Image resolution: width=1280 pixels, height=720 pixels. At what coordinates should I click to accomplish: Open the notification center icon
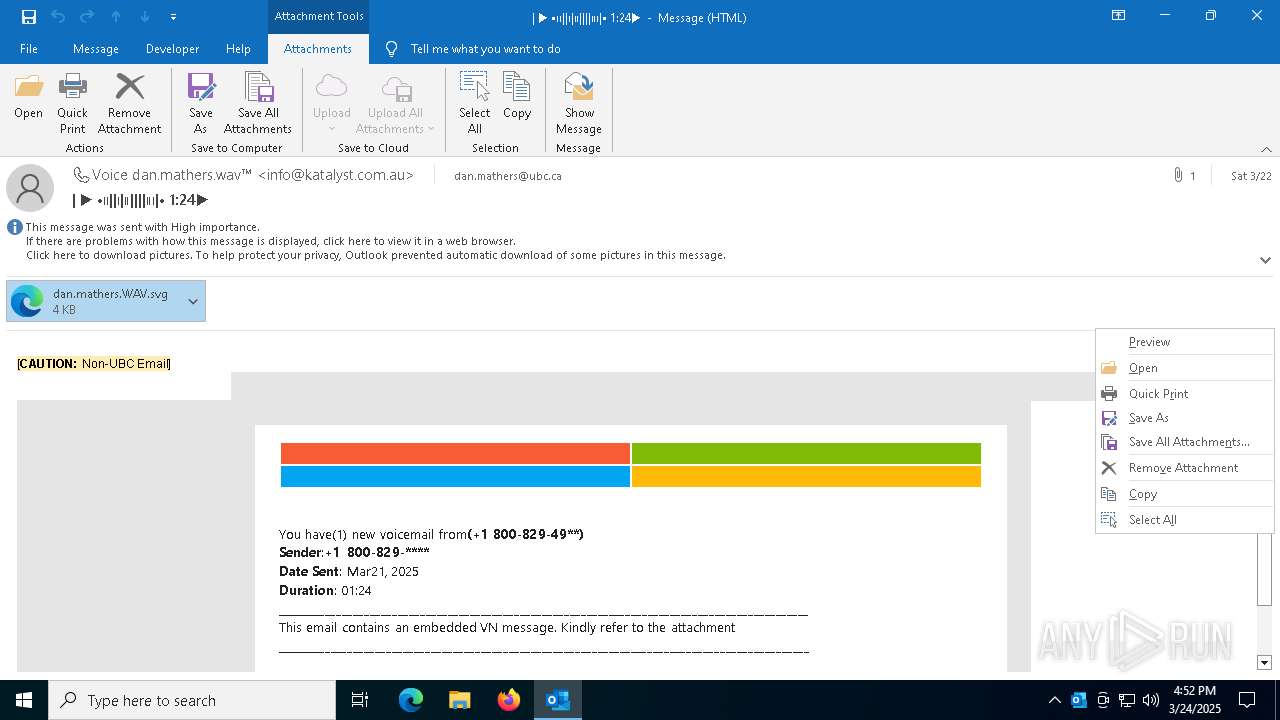1247,700
